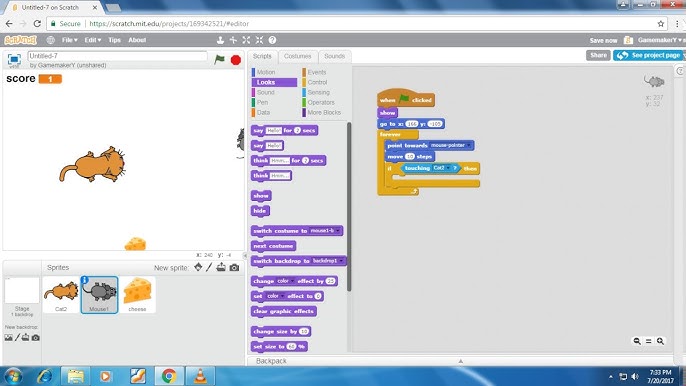Viewport: 686px width, 386px height.
Task: Open VLC from the taskbar
Action: tap(200, 376)
